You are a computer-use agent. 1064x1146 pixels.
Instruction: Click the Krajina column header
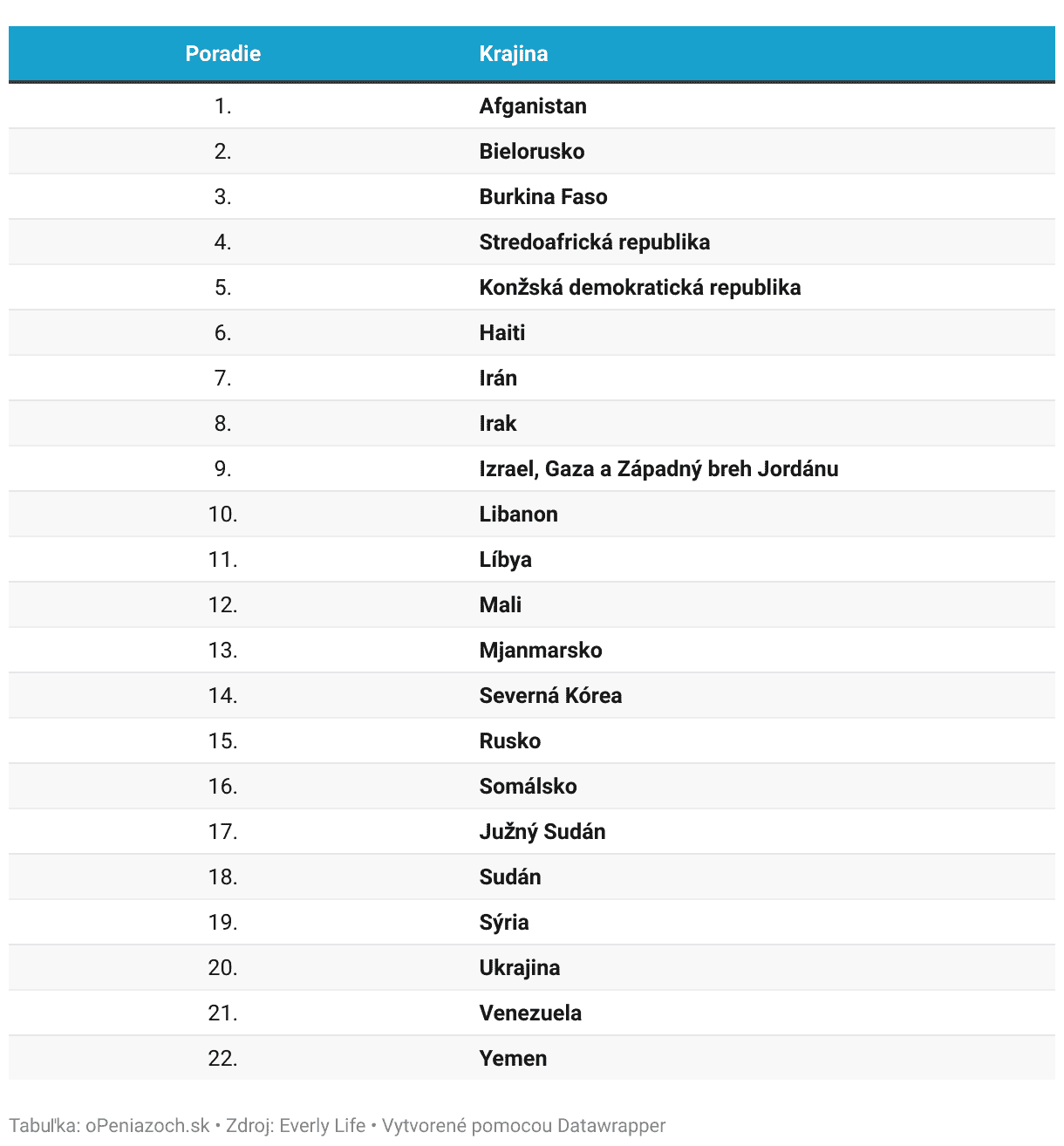[514, 54]
